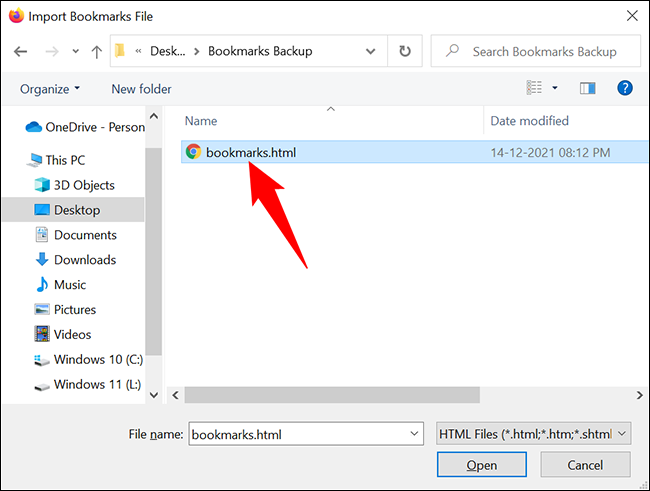The image size is (650, 491).
Task: Click the change view layout icon
Action: tap(535, 89)
